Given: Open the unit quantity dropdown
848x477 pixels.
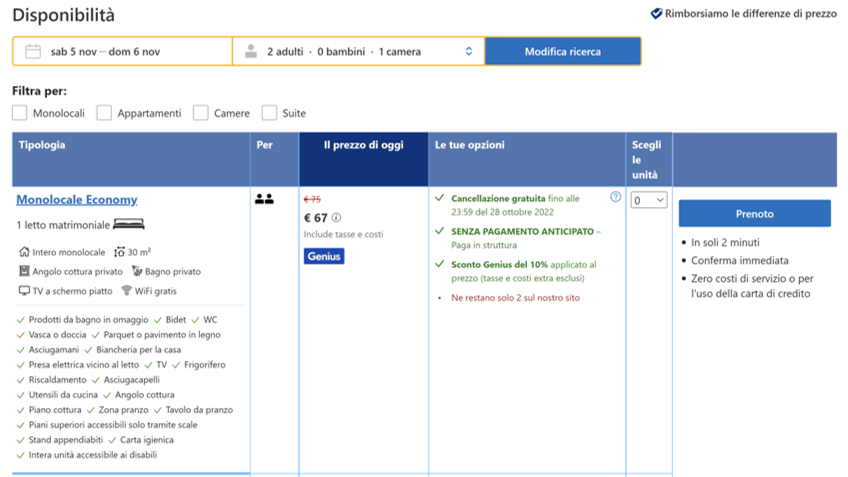Looking at the screenshot, I should 649,200.
